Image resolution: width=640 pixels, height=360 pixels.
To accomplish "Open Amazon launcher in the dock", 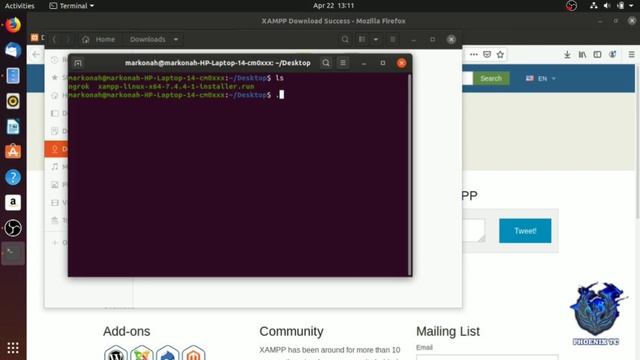I will pyautogui.click(x=13, y=202).
